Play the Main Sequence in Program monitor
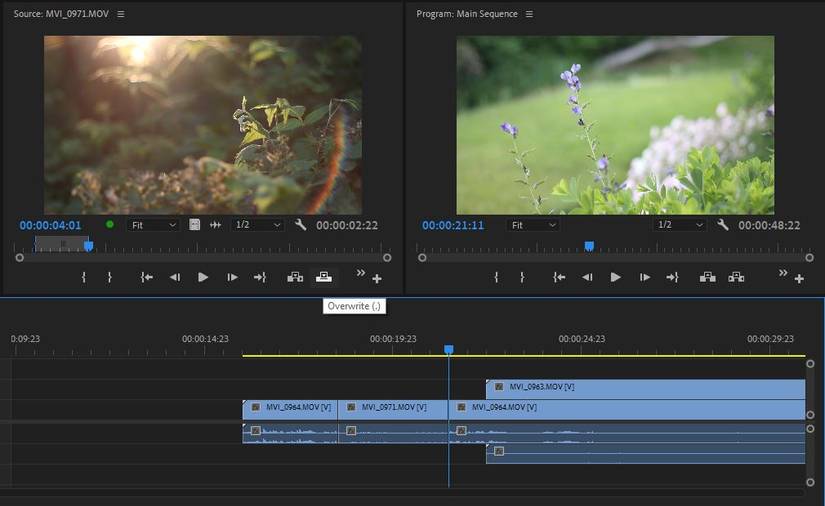The image size is (825, 506). click(616, 277)
